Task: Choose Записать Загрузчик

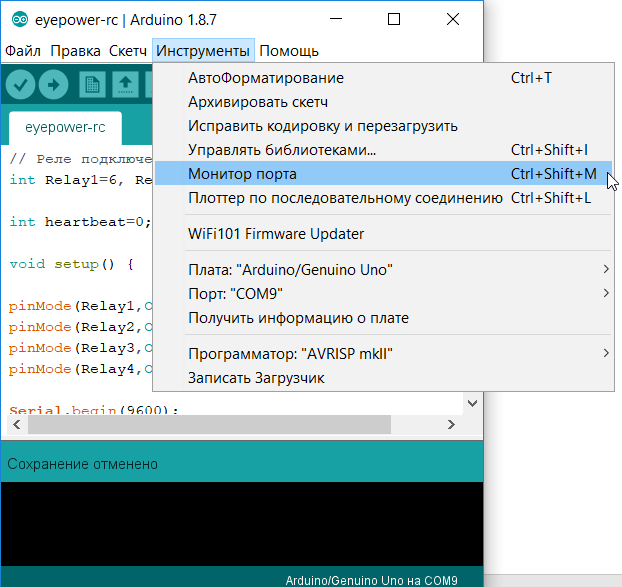Action: 383,378
